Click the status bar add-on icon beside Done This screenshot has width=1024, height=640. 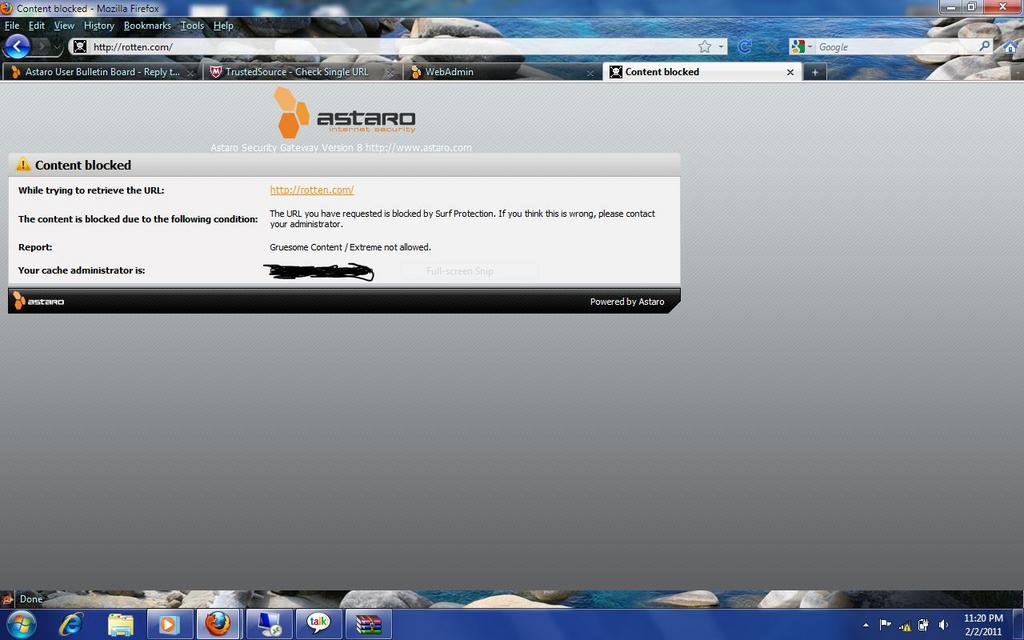7,599
